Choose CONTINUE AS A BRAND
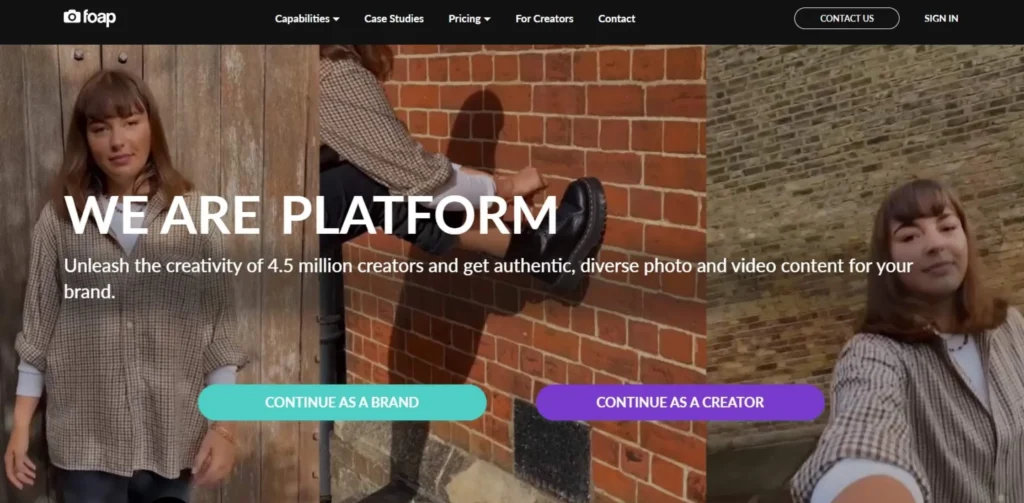Viewport: 1024px width, 503px height. coord(342,402)
